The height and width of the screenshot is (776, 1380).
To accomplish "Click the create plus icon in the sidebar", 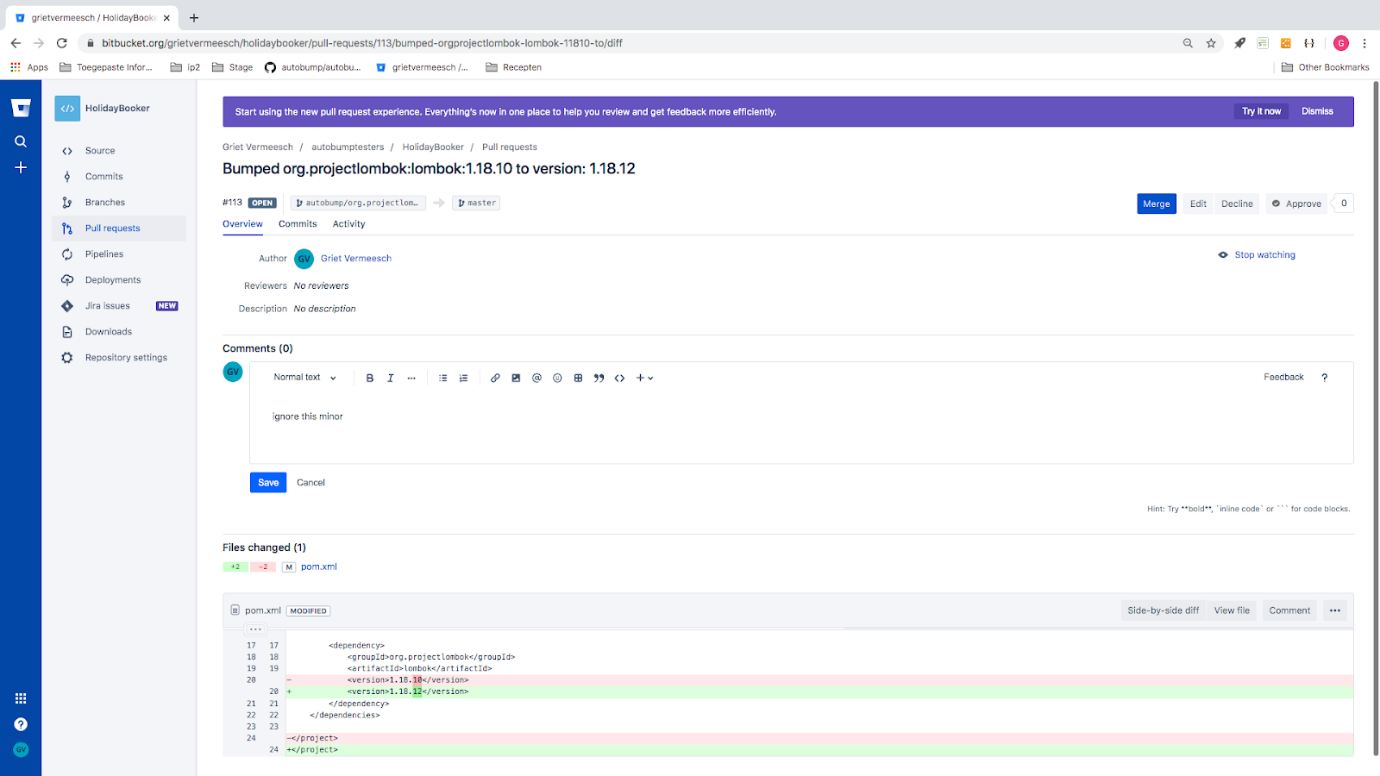I will pyautogui.click(x=20, y=168).
